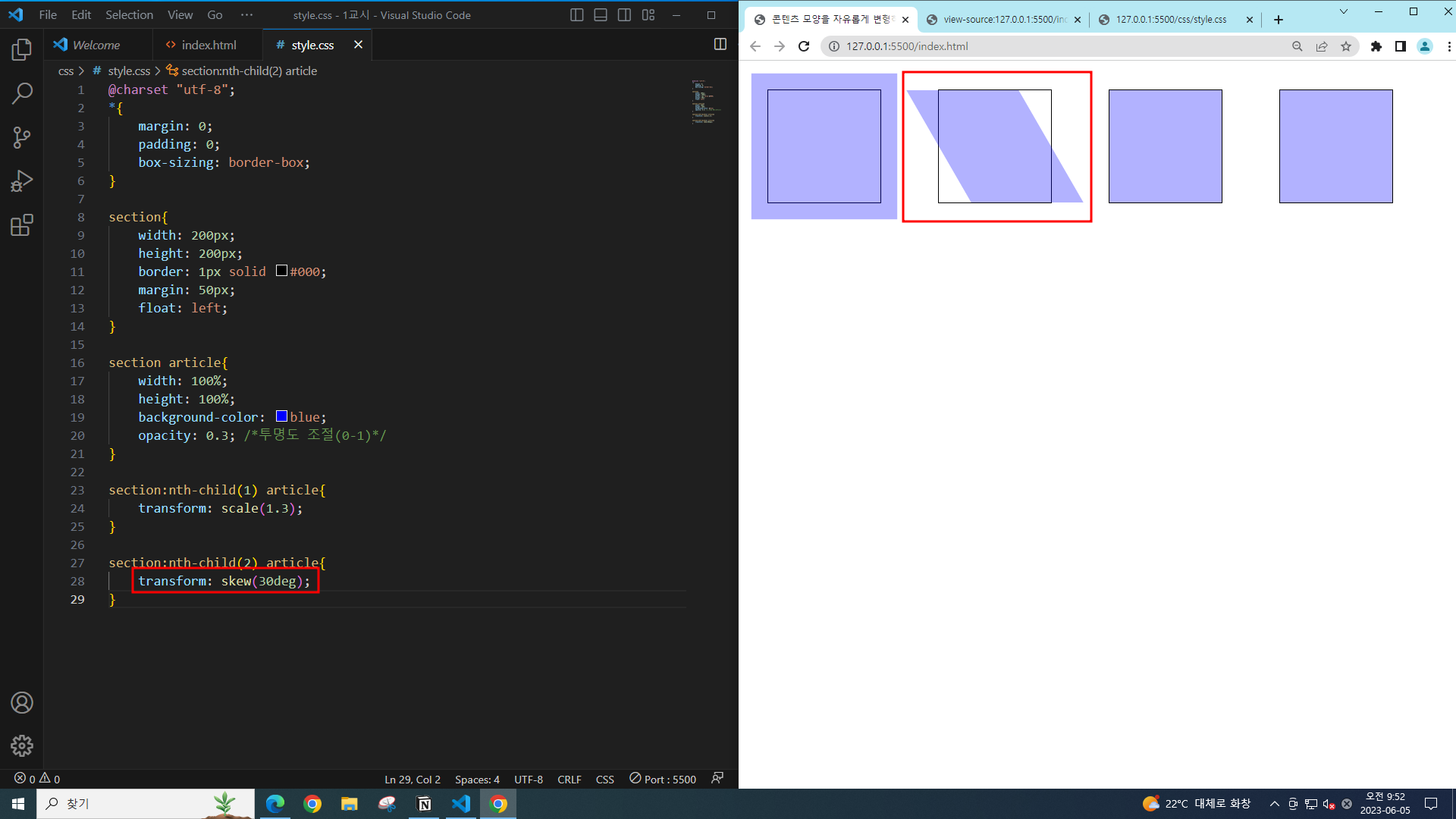Reload the browser page
This screenshot has width=1456, height=819.
804,46
